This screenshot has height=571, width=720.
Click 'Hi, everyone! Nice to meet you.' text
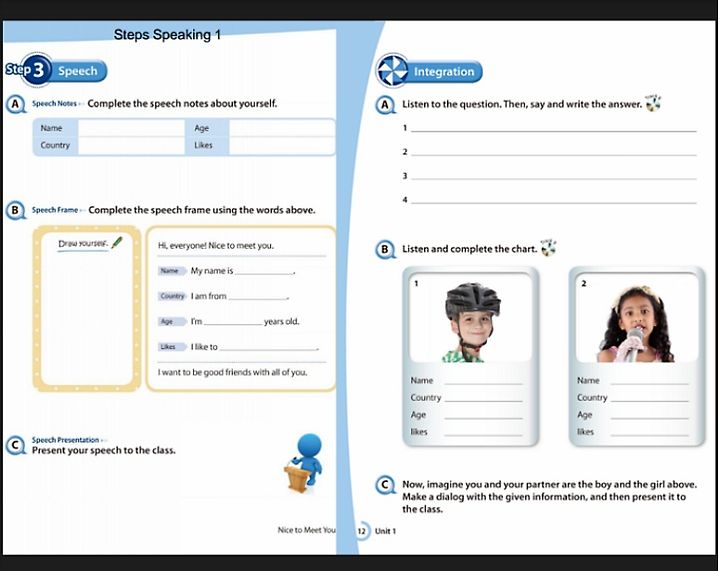(x=215, y=246)
